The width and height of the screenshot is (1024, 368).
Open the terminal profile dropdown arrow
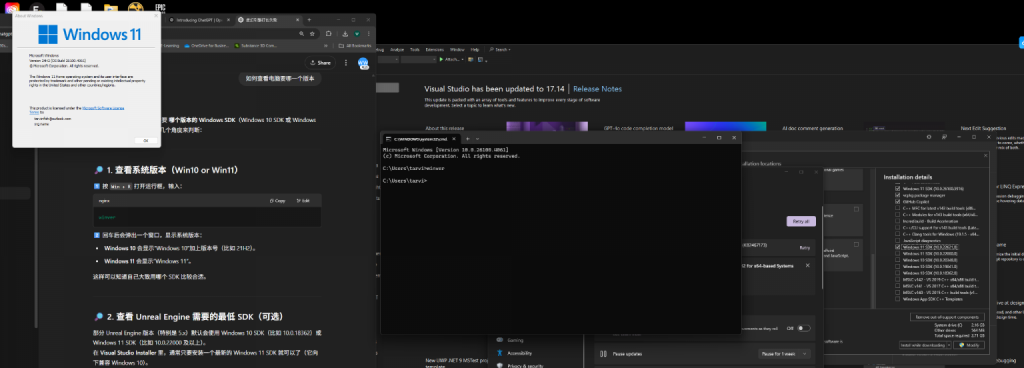(477, 138)
